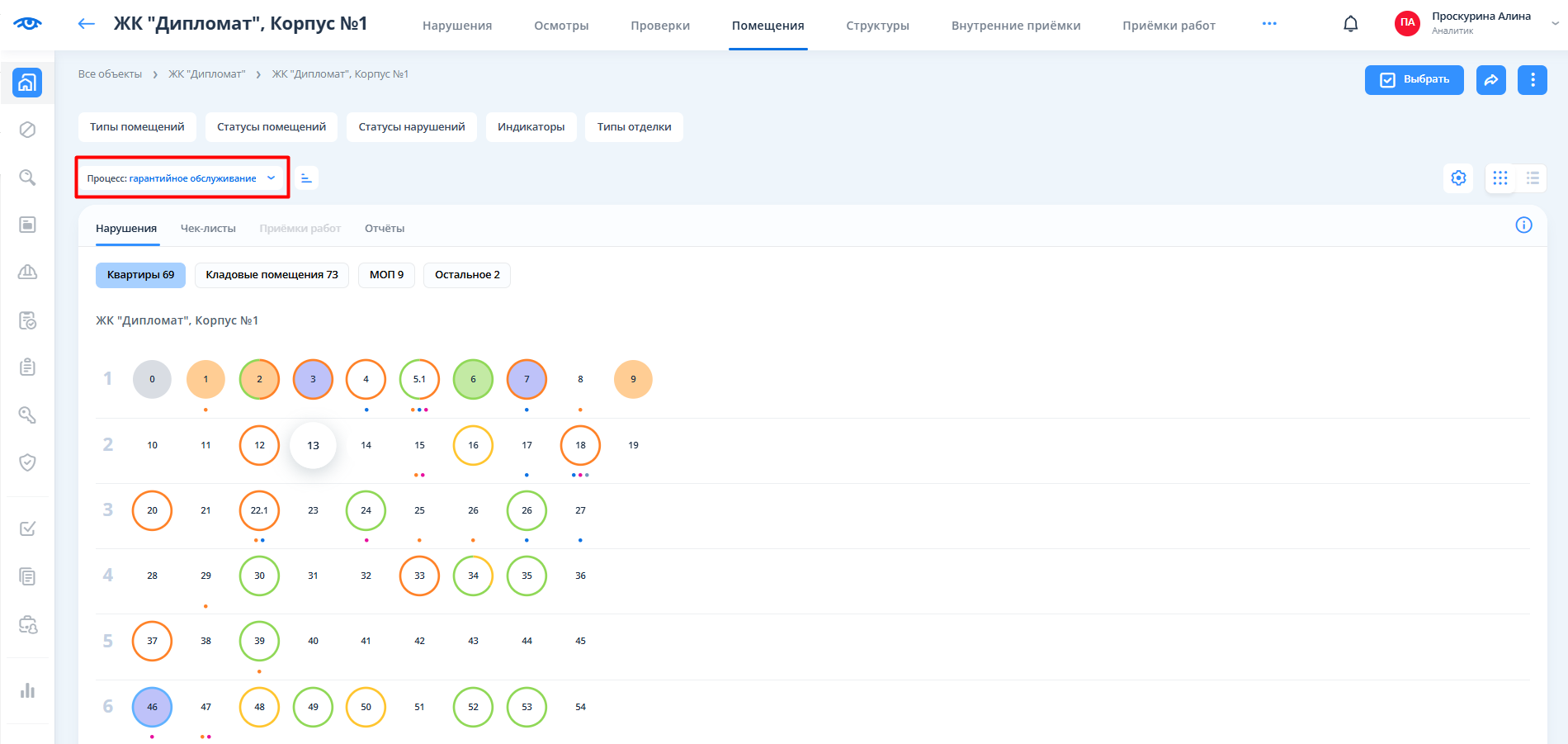Screen dimensions: 1568x744
Task: Click the sort filter icon beside process
Action: coord(306,178)
